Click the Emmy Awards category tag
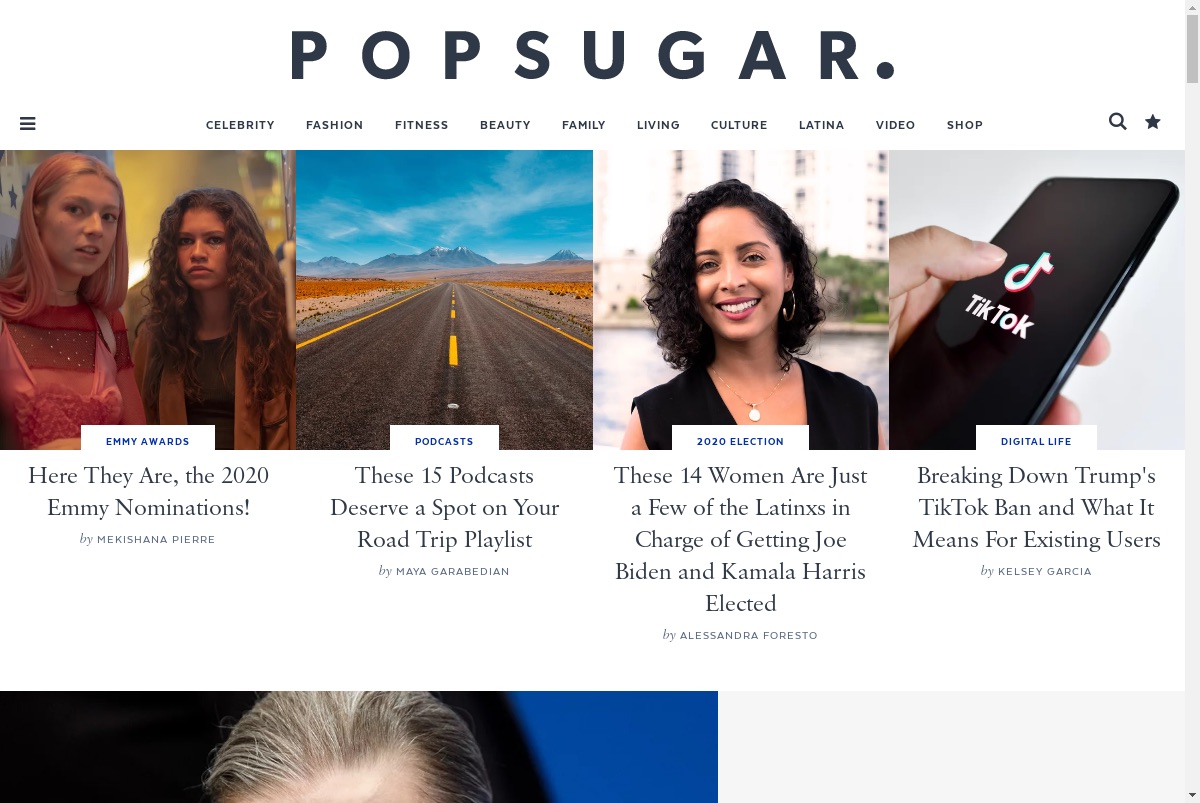This screenshot has width=1200, height=803. (148, 441)
